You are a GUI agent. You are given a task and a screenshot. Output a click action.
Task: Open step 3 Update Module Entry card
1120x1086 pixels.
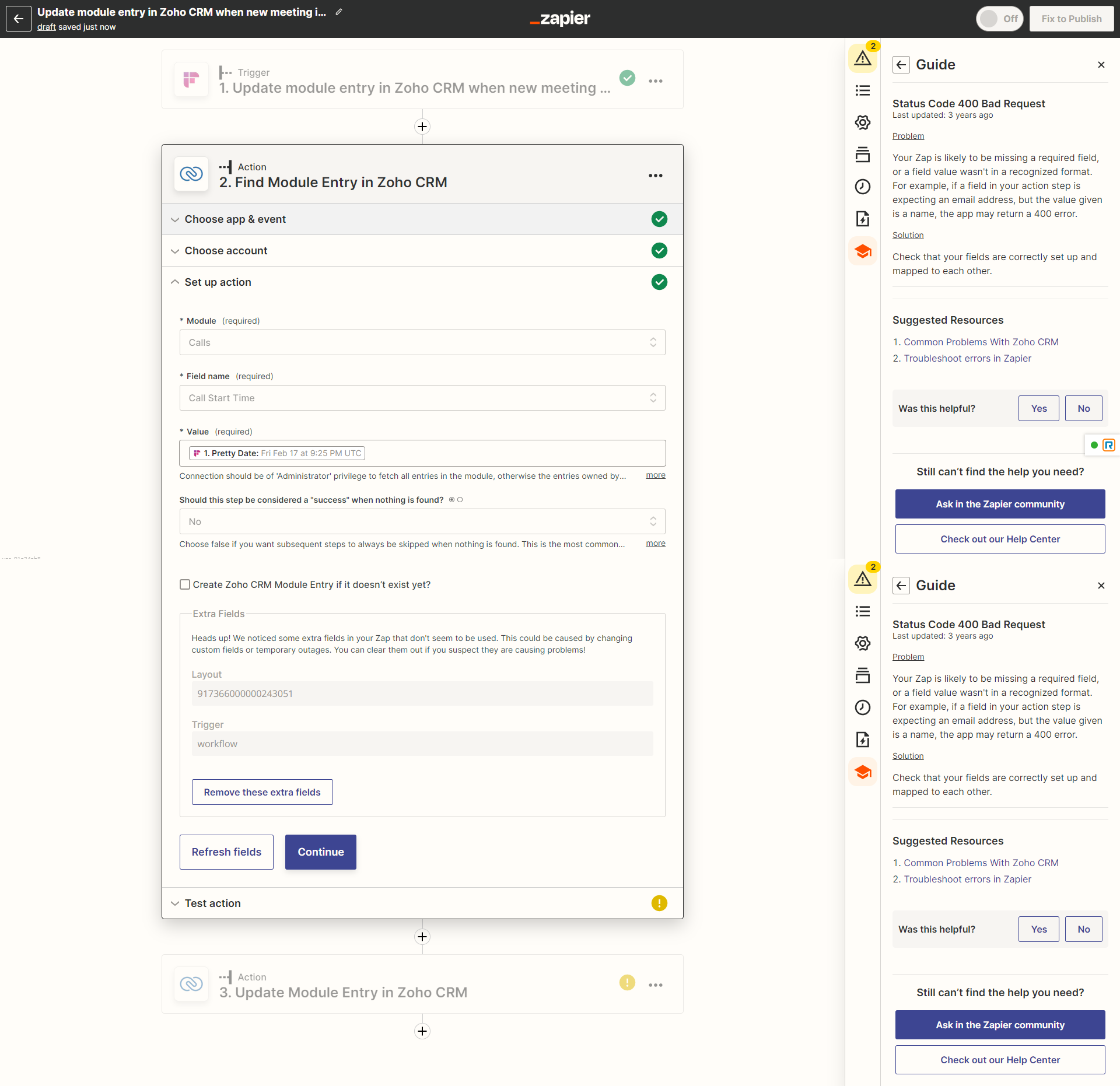coord(422,984)
